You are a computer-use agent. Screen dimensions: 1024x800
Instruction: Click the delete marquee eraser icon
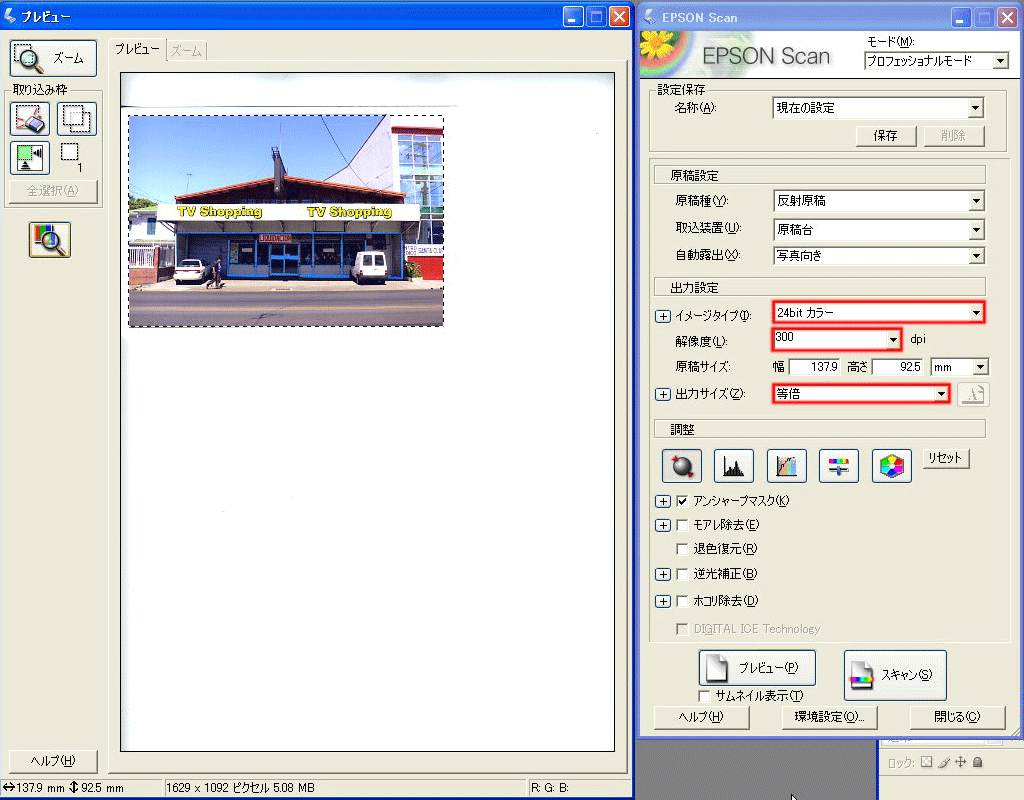pyautogui.click(x=30, y=119)
